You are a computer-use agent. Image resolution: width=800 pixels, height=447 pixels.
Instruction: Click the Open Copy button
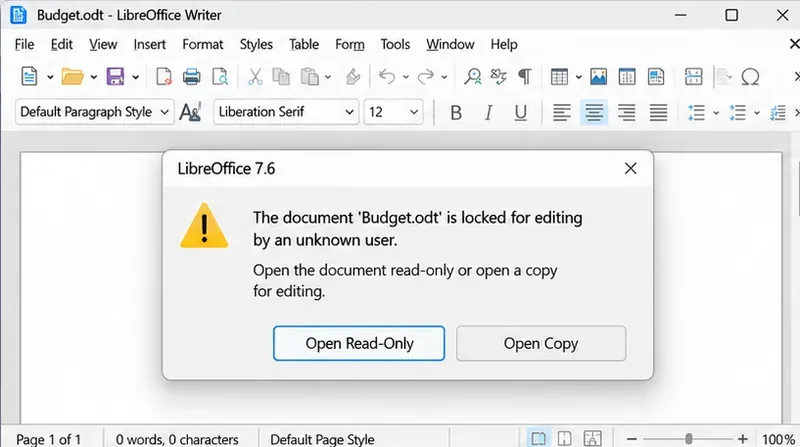541,343
